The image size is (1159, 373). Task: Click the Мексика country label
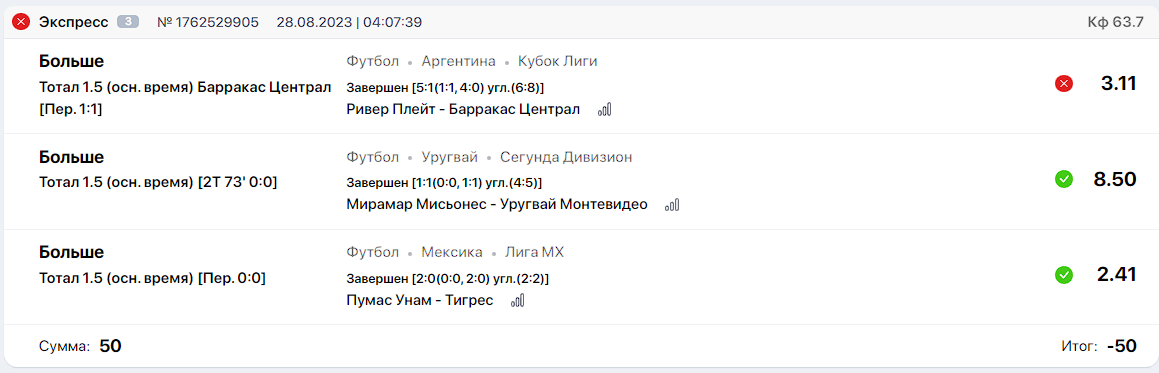click(x=452, y=253)
